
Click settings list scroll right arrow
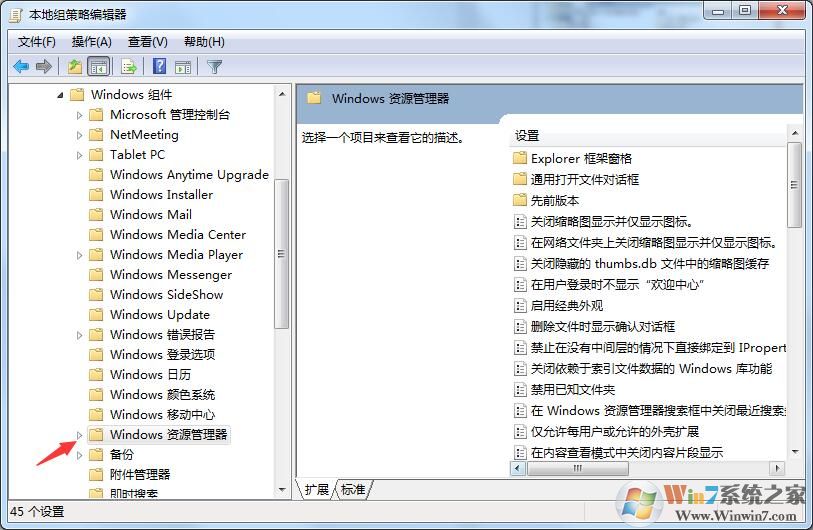click(x=777, y=468)
